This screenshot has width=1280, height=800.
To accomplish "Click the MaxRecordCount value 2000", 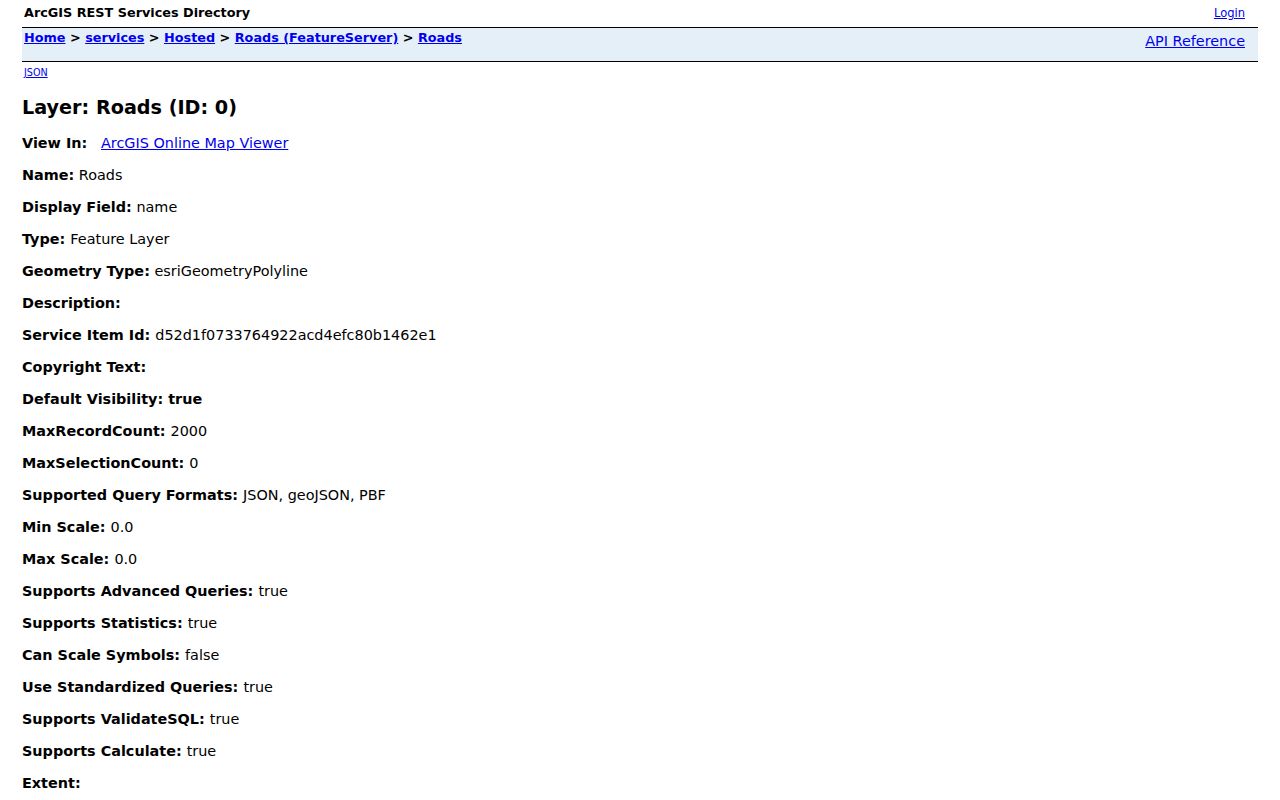I will pos(189,431).
